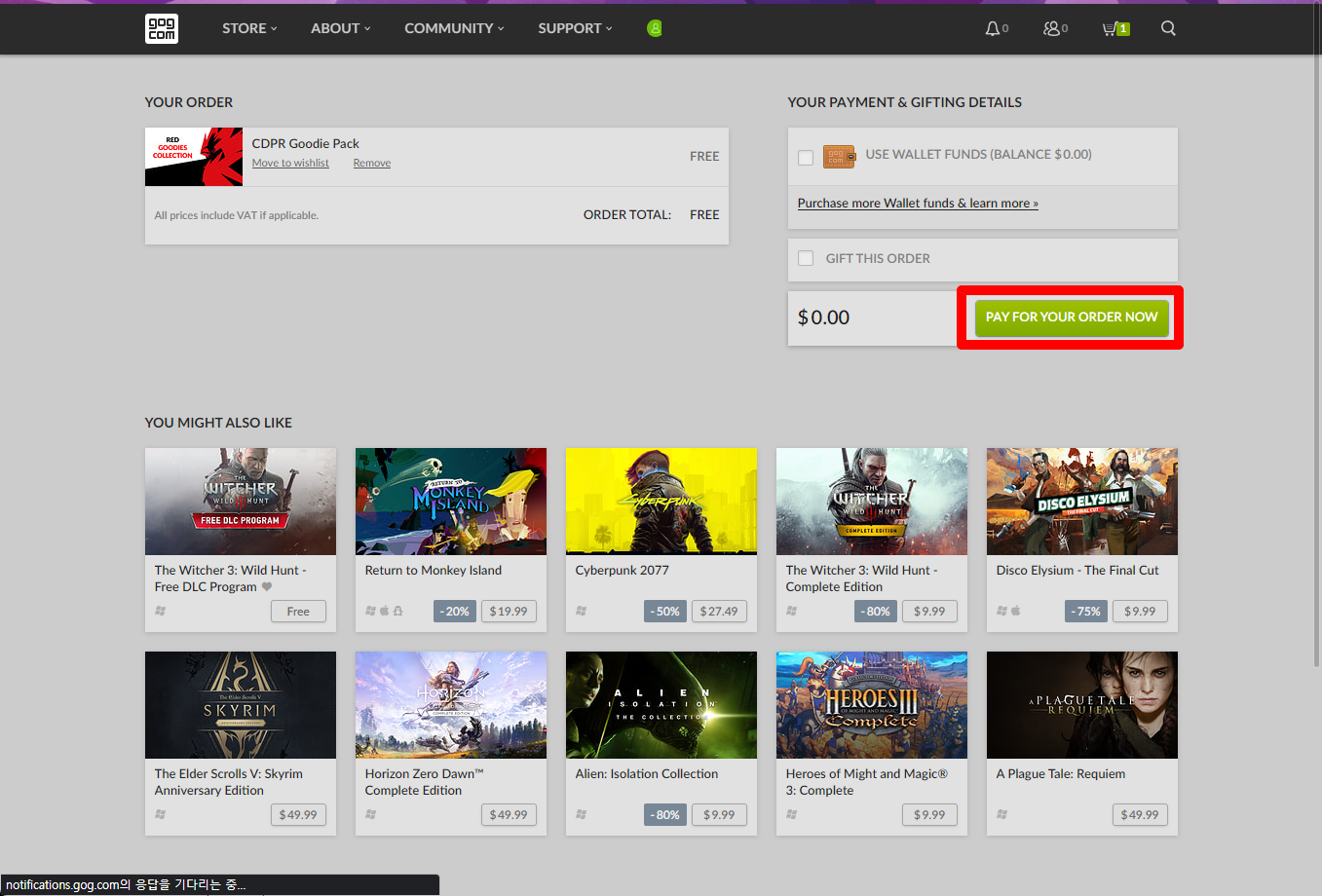1322x896 pixels.
Task: Click the Horizon Zero Dawn Complete Edition title
Action: coord(425,782)
